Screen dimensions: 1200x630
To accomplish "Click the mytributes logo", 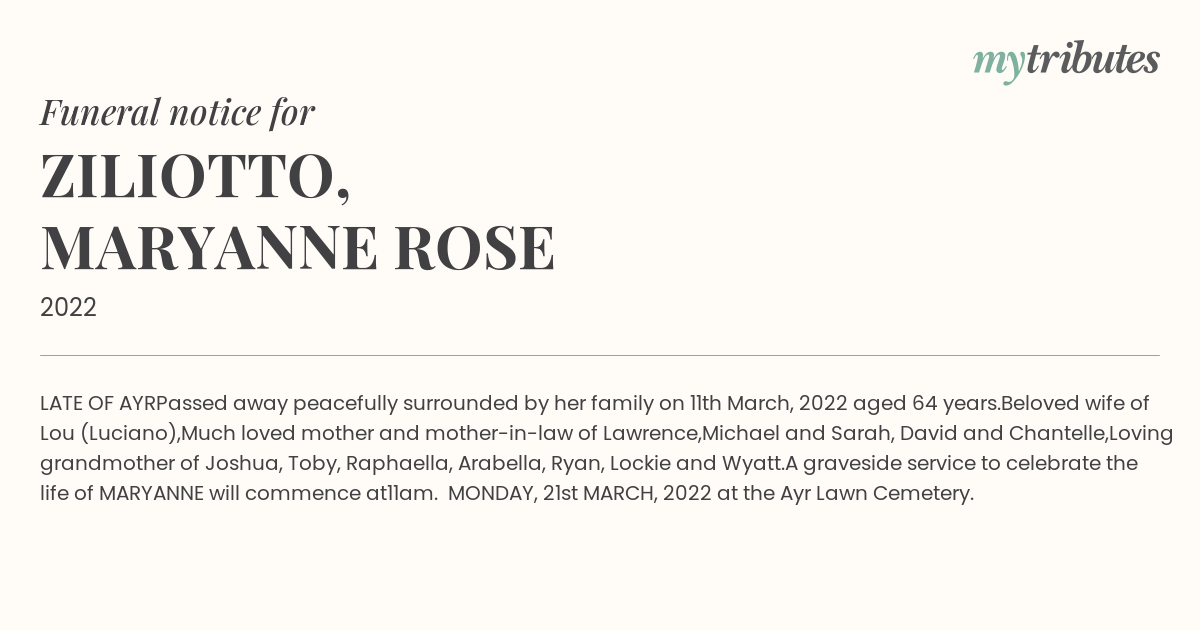I will tap(1066, 61).
